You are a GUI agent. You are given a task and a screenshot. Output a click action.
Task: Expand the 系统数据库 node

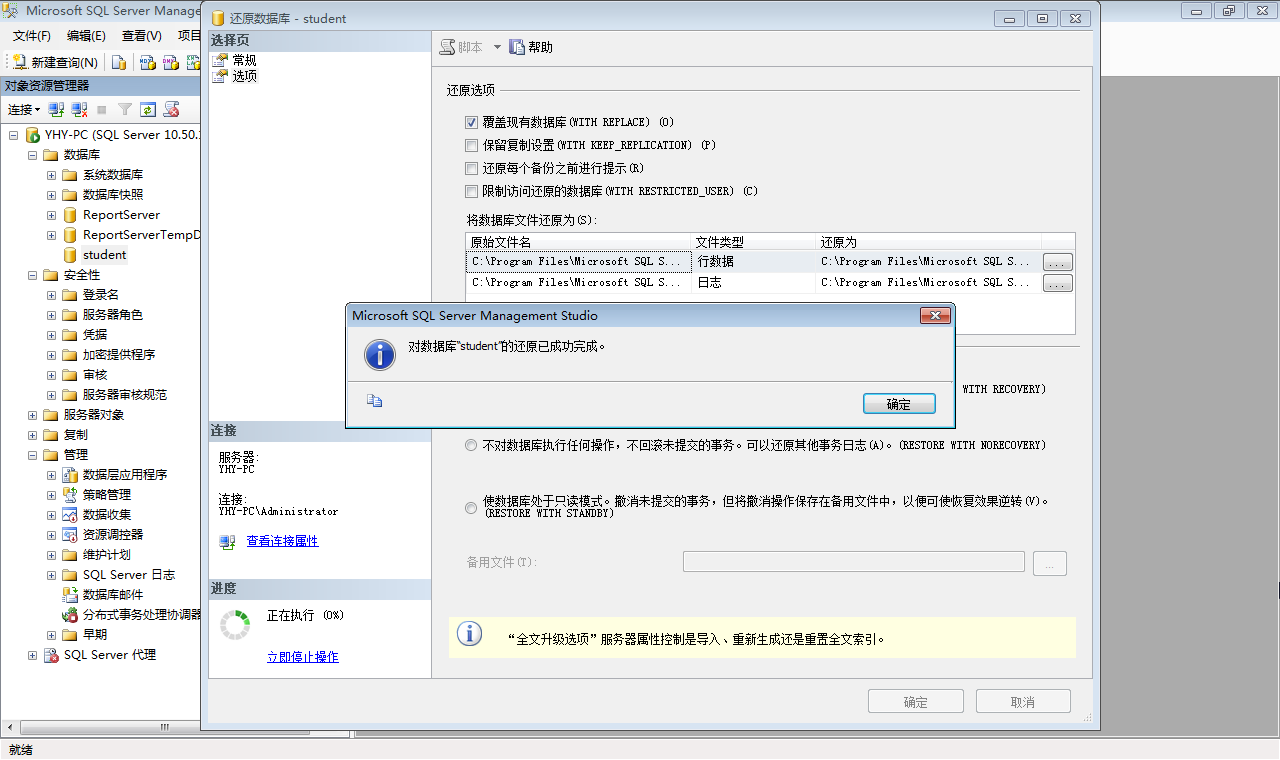point(51,175)
